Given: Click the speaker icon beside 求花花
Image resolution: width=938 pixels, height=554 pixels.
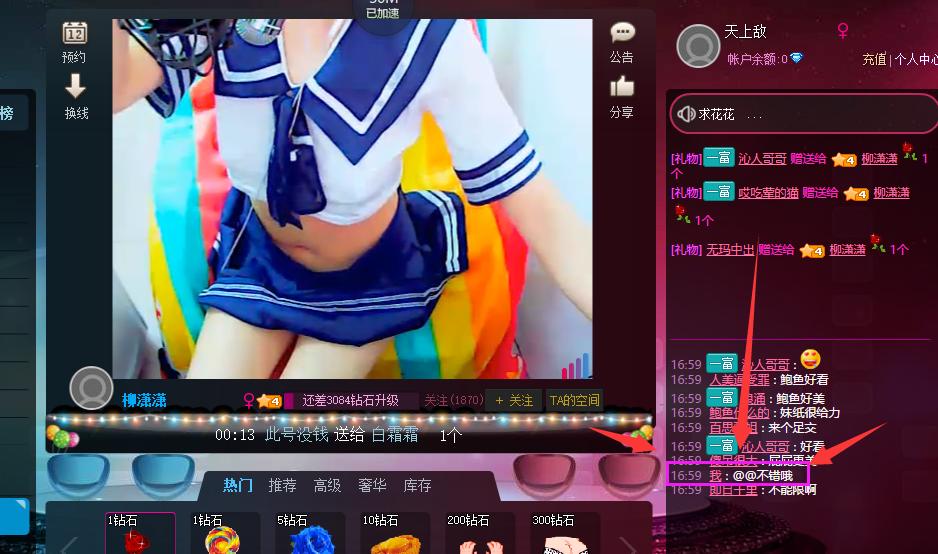Looking at the screenshot, I should coord(686,114).
